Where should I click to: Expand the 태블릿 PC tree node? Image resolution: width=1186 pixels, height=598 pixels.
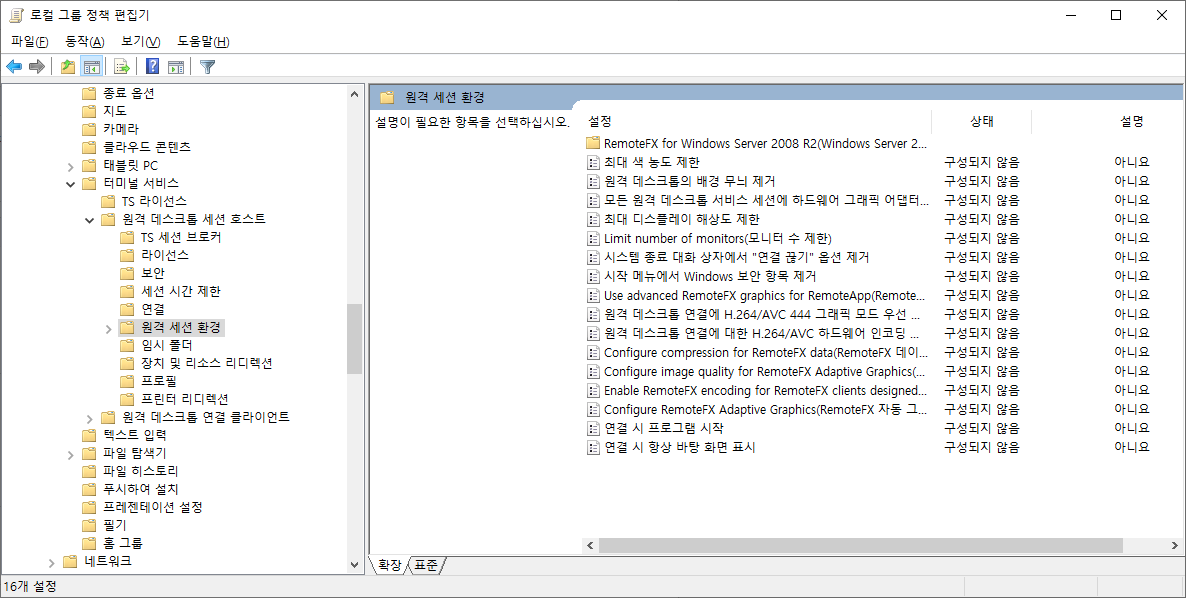(70, 166)
